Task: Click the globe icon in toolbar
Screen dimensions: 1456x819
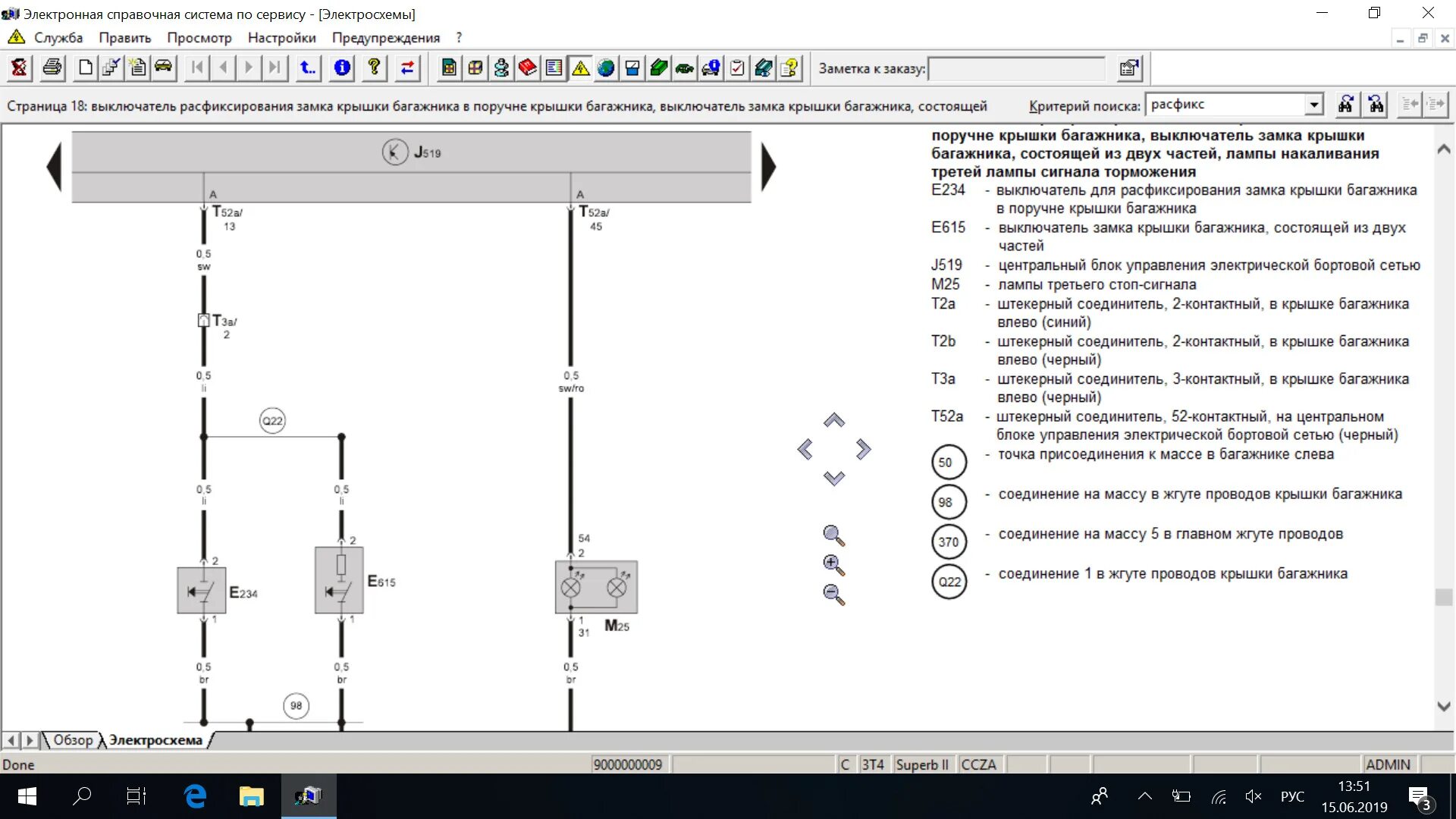Action: point(605,68)
